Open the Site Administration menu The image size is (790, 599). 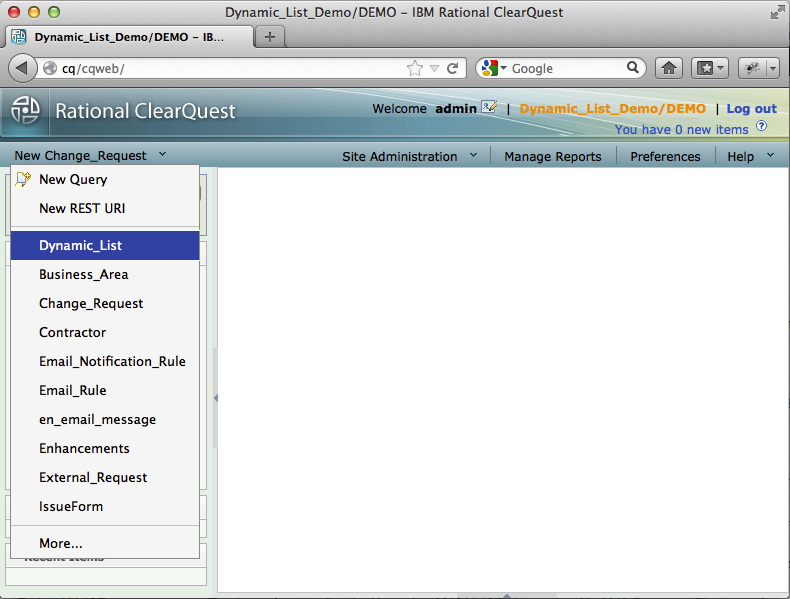click(x=400, y=157)
